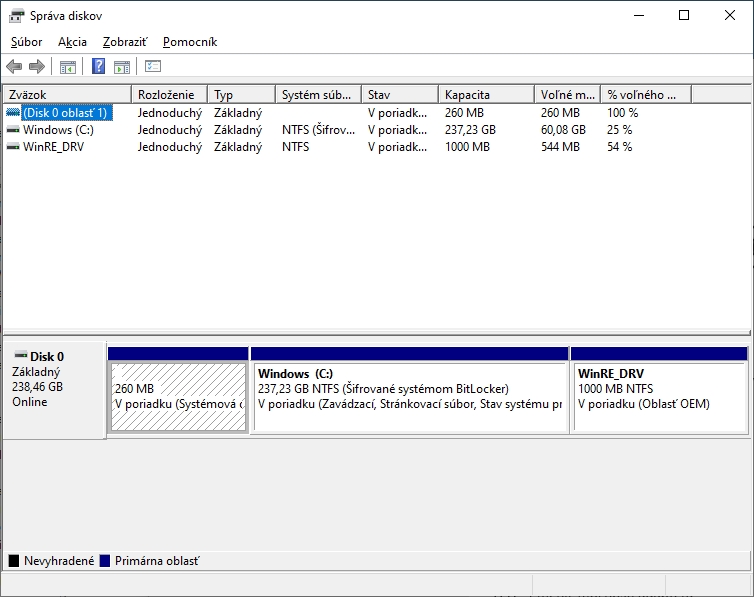Click the Forward arrow toolbar icon
This screenshot has height=597, width=754.
tap(37, 67)
